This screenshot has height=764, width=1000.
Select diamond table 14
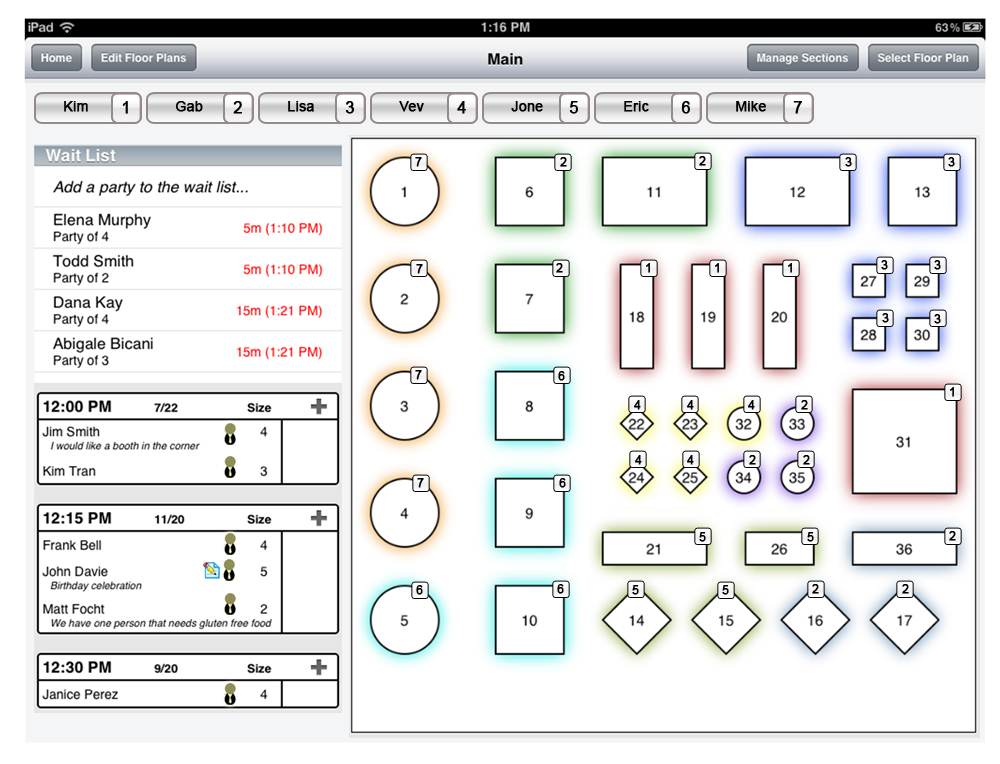636,620
